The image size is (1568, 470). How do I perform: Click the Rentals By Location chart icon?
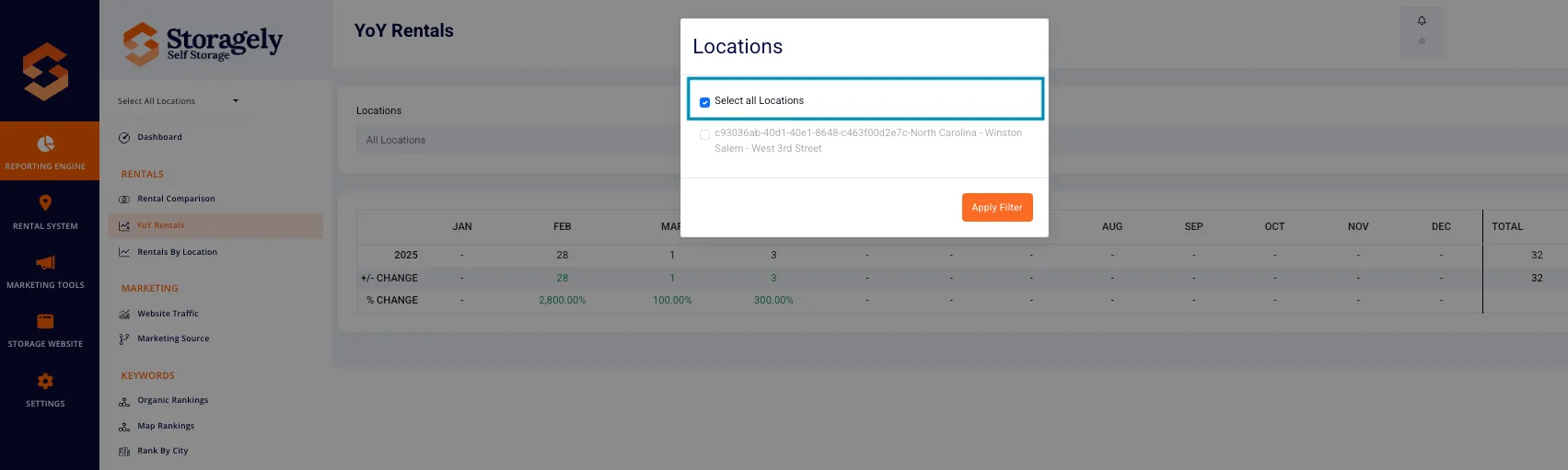(x=124, y=252)
